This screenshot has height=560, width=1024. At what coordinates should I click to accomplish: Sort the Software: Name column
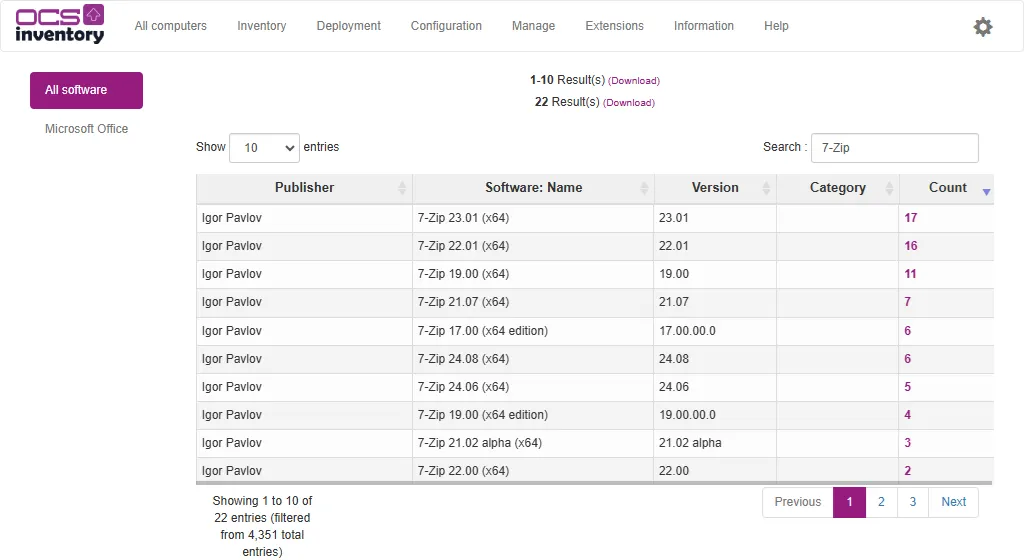tap(534, 188)
